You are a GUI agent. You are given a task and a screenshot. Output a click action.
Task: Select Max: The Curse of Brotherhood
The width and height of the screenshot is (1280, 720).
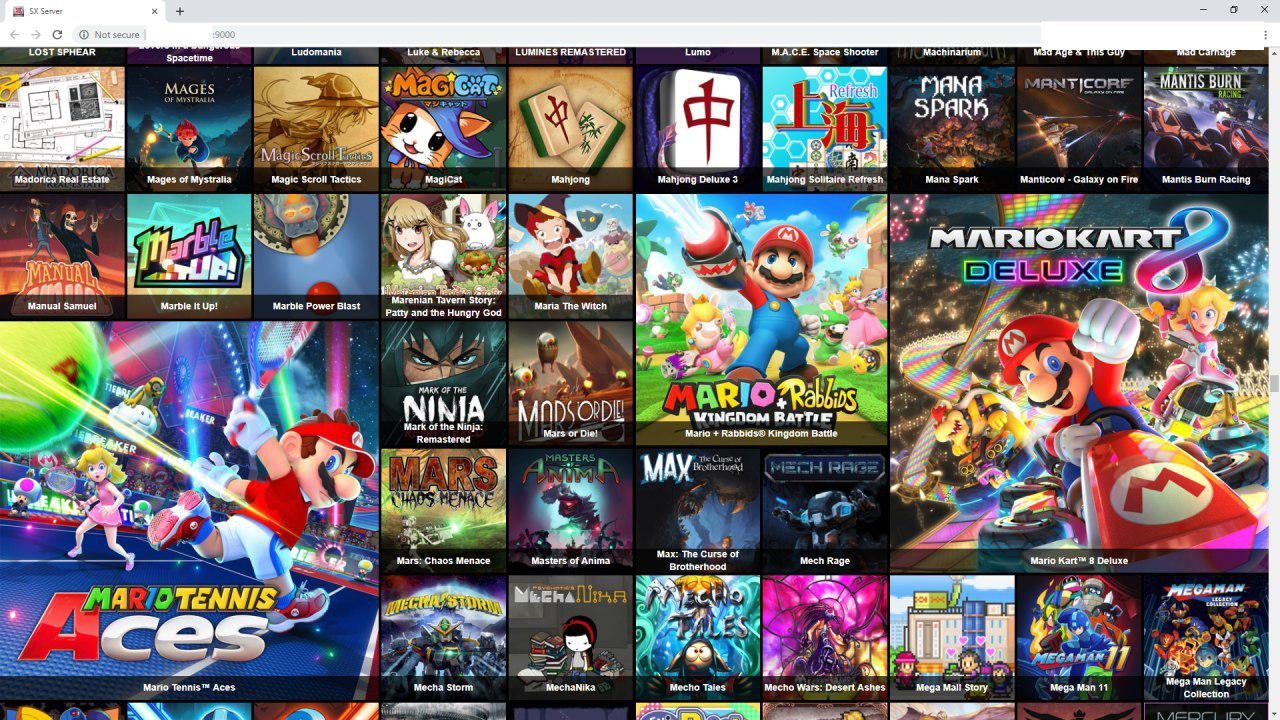click(x=698, y=510)
